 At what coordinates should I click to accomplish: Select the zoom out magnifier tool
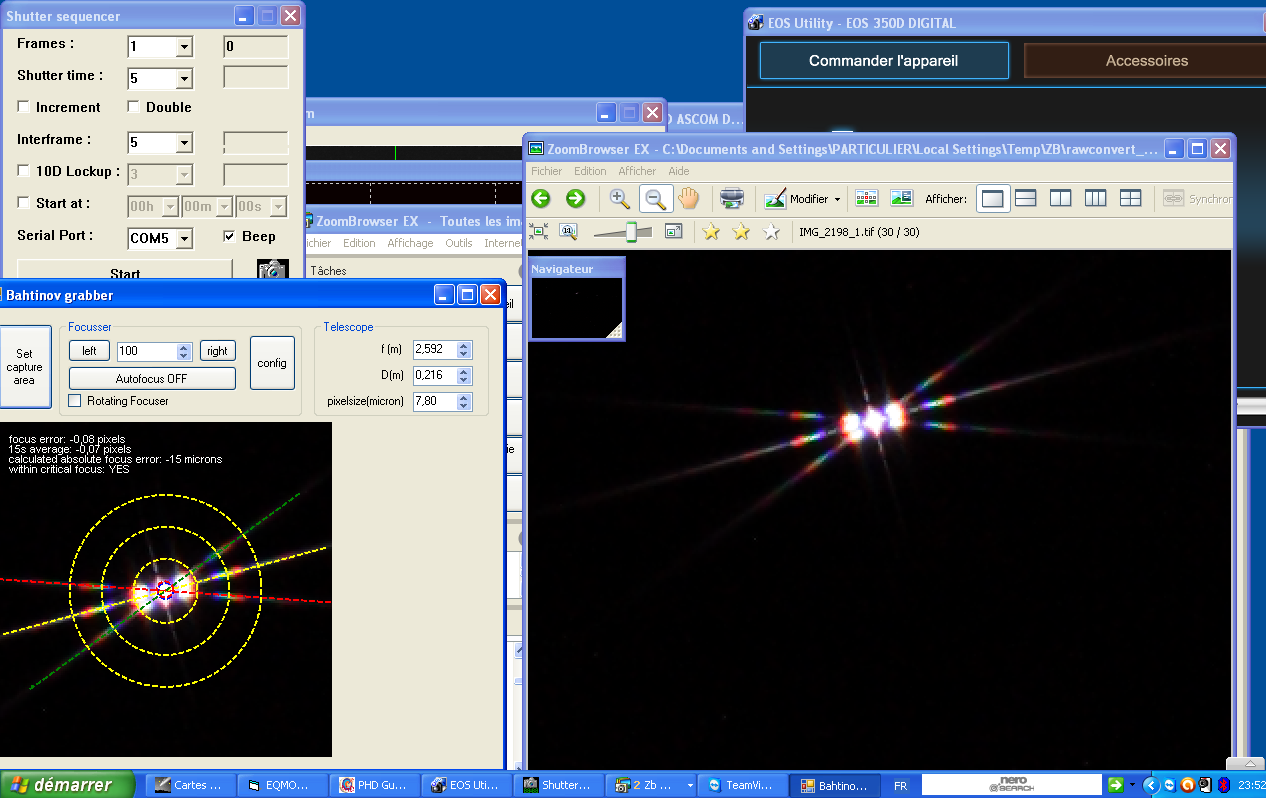pos(655,198)
